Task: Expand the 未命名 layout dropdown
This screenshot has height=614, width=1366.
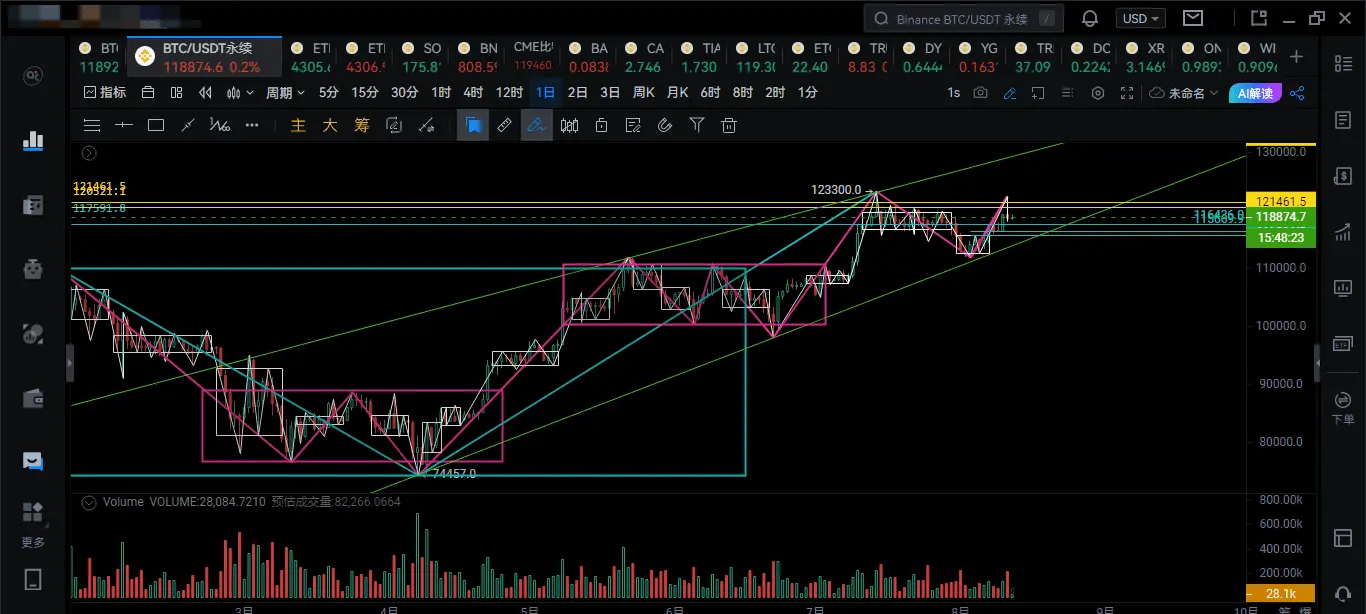Action: (x=1184, y=92)
